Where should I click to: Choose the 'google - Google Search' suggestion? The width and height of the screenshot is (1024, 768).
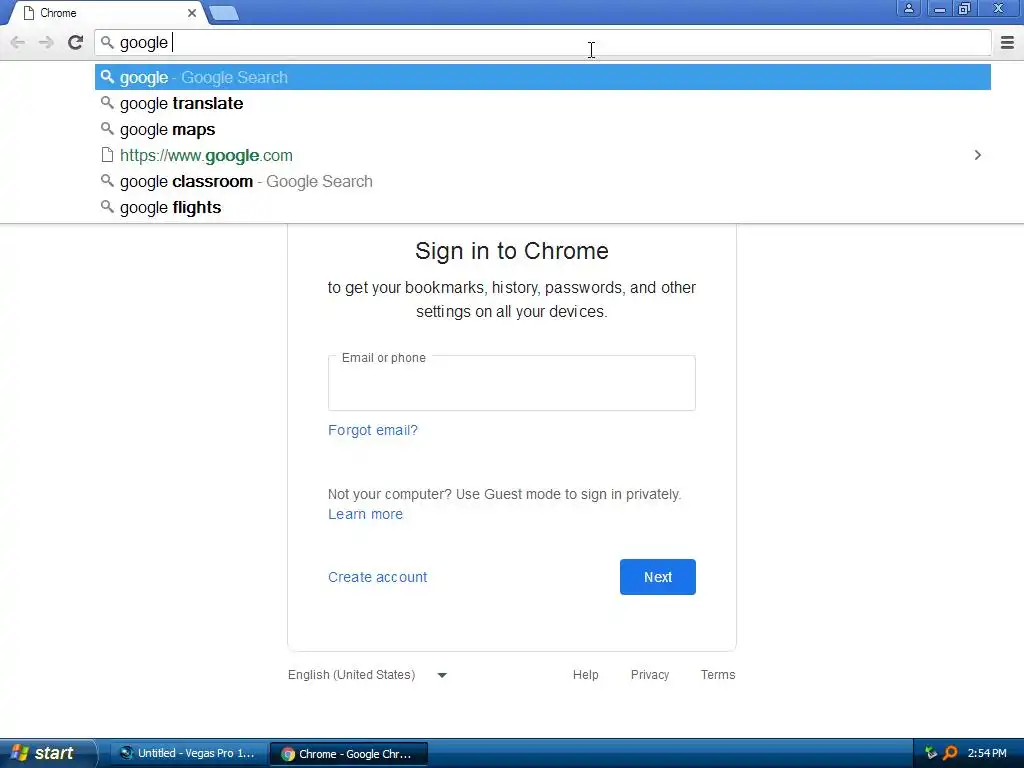543,77
